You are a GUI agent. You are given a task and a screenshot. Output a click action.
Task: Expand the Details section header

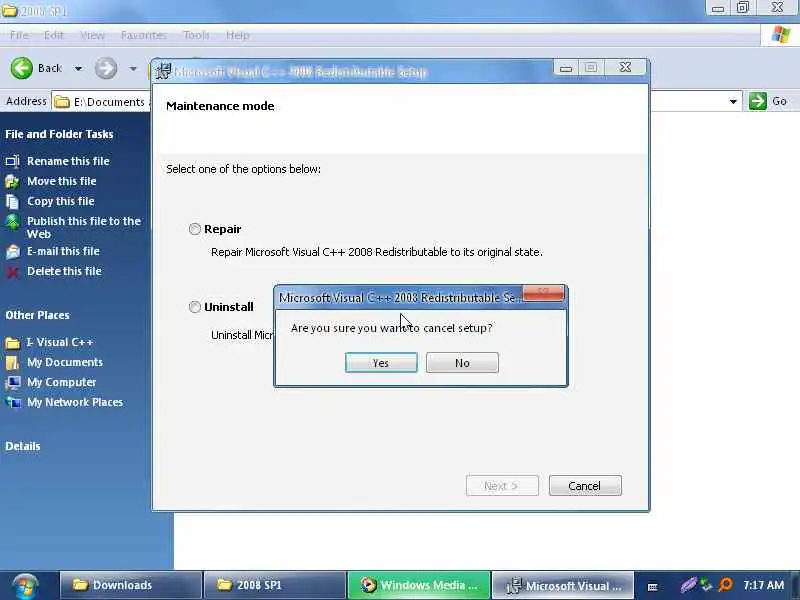23,446
